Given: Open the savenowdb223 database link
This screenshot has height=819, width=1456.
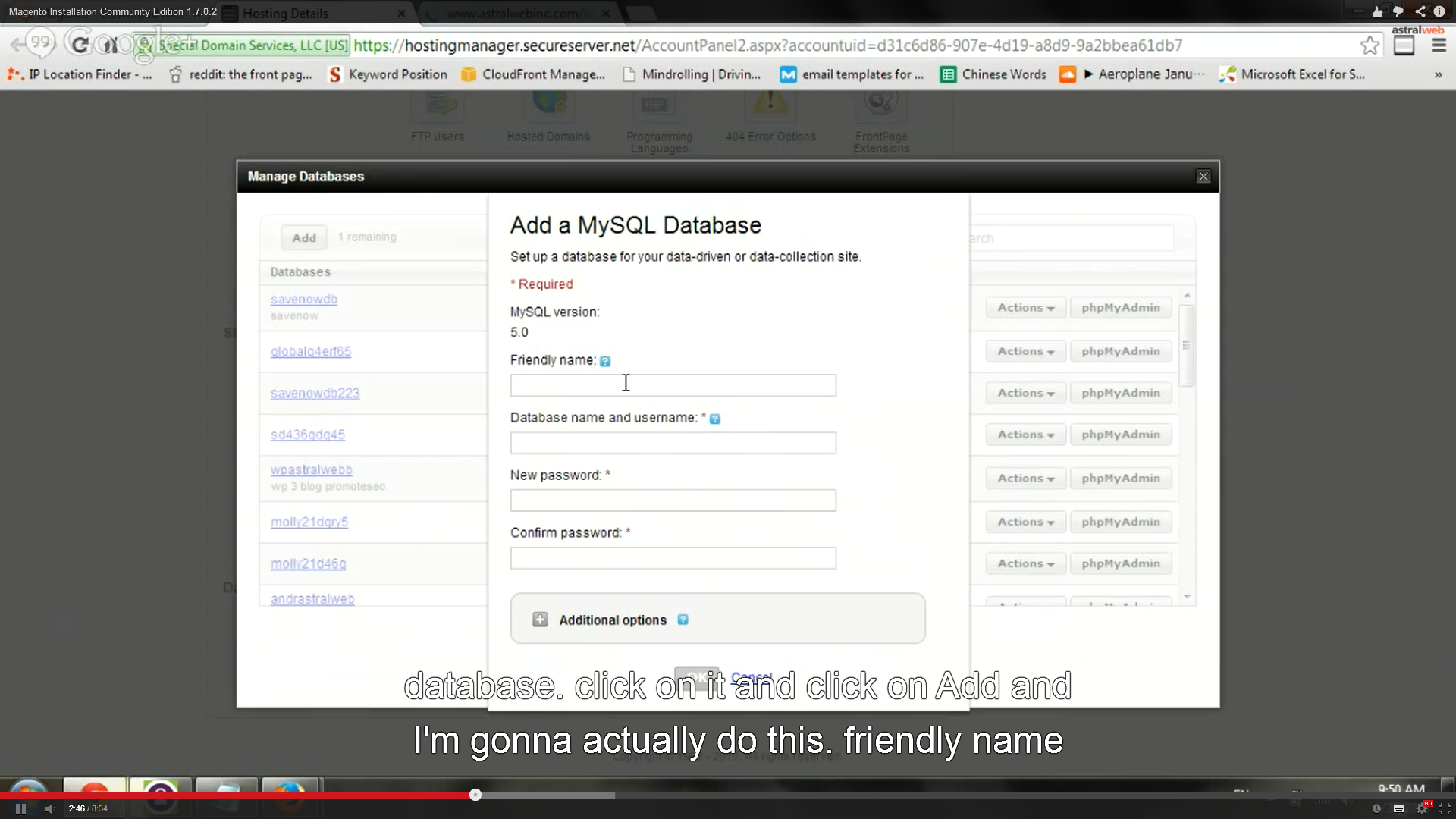Looking at the screenshot, I should (315, 393).
